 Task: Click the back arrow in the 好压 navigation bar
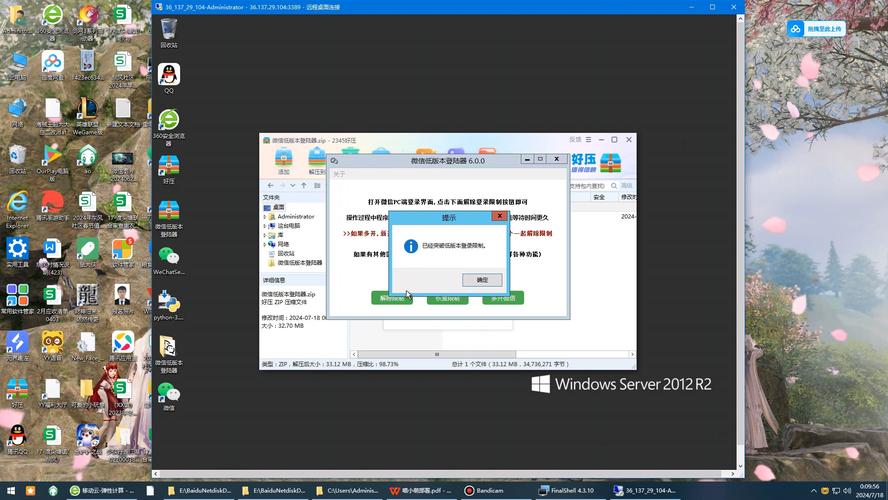[x=271, y=185]
